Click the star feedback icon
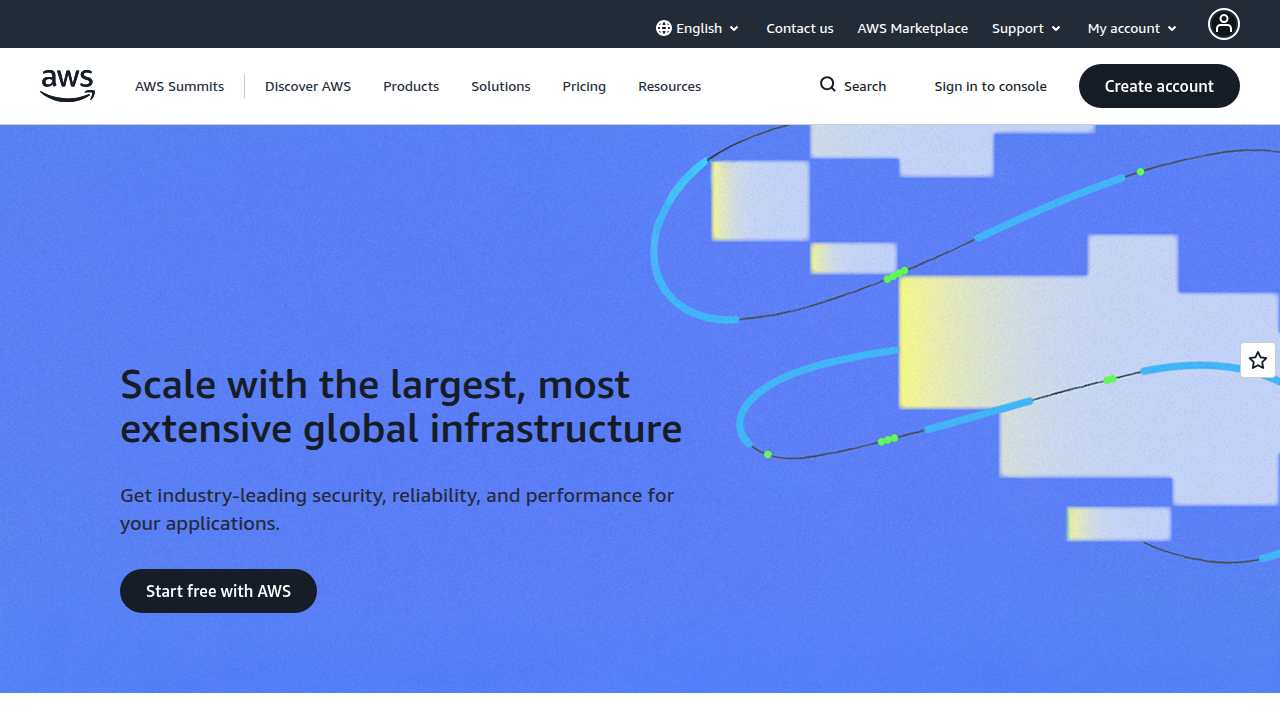This screenshot has width=1280, height=720. point(1258,360)
